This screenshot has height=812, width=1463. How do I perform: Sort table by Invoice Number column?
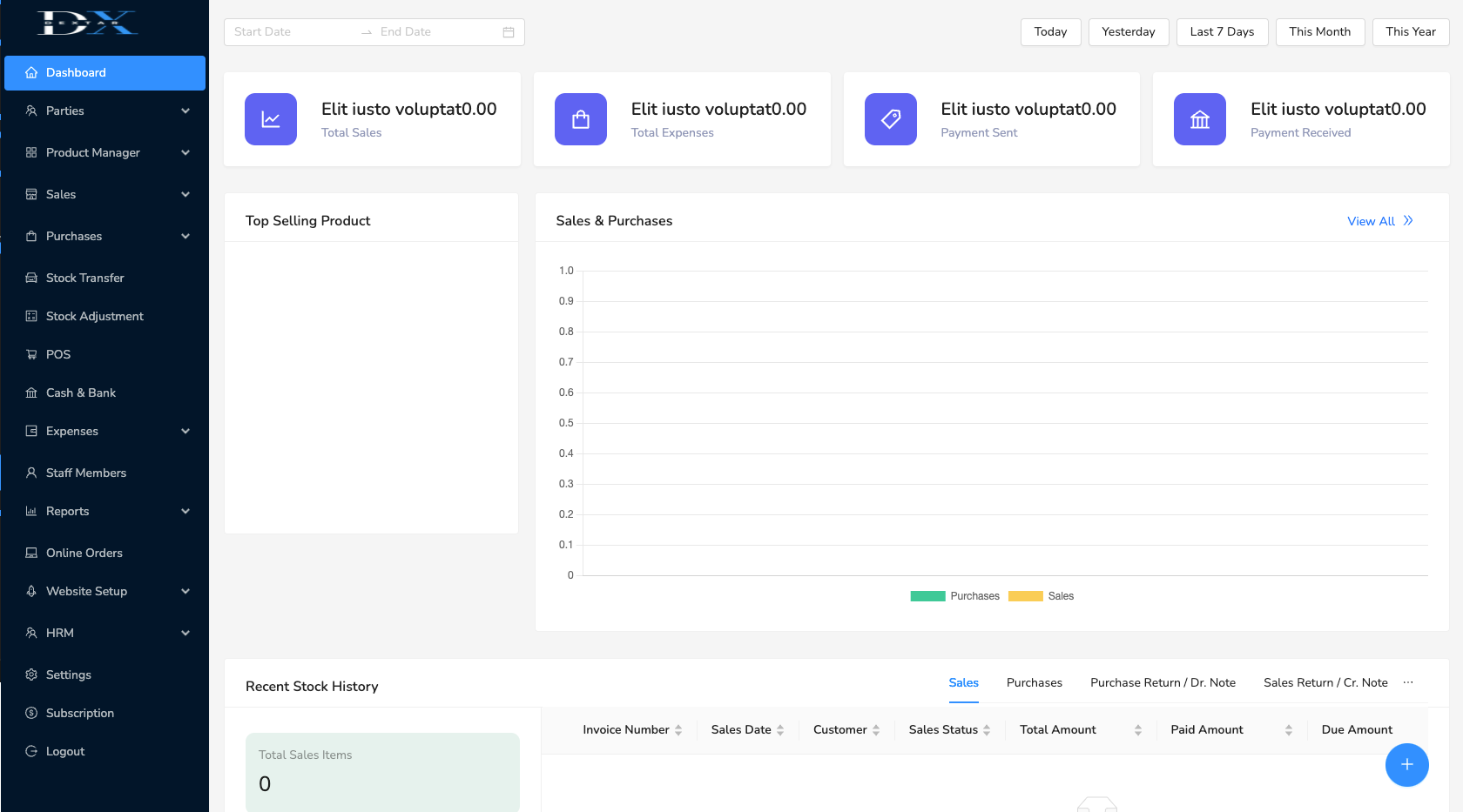click(x=678, y=730)
